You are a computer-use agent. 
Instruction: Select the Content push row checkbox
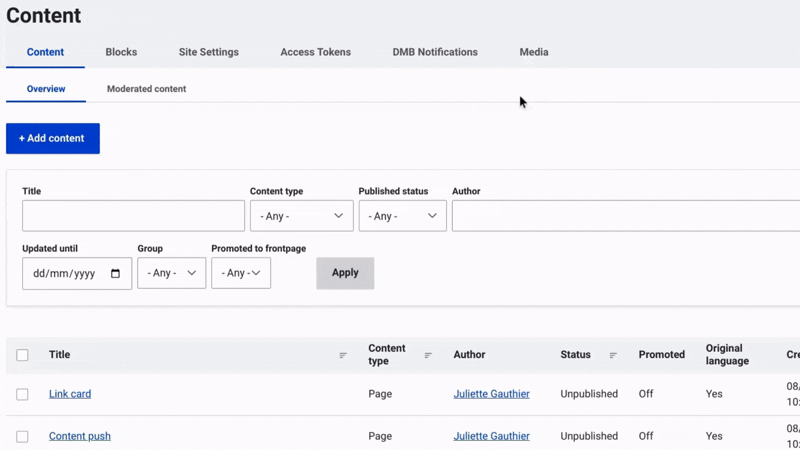click(22, 437)
